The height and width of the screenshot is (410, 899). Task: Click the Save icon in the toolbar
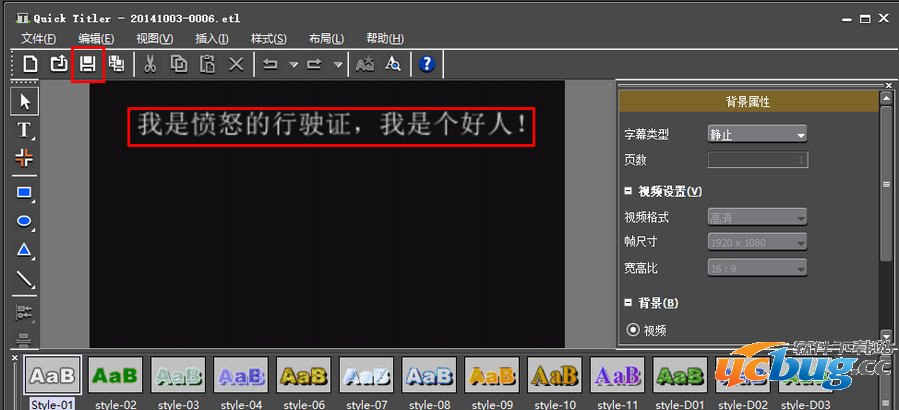(88, 64)
